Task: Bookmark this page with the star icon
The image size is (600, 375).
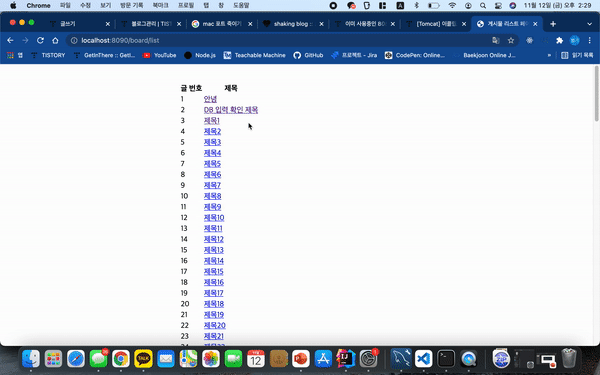Action: click(x=511, y=40)
